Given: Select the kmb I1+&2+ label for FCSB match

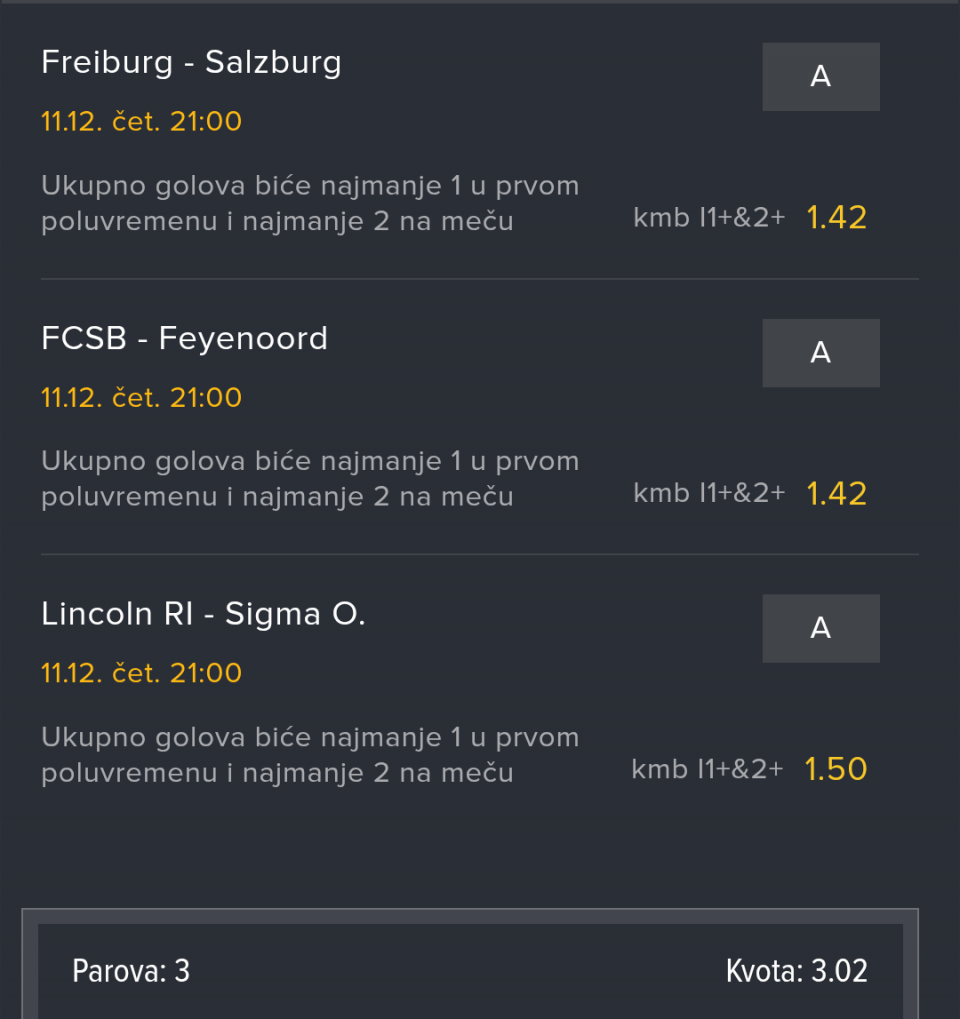Looking at the screenshot, I should click(x=709, y=493).
